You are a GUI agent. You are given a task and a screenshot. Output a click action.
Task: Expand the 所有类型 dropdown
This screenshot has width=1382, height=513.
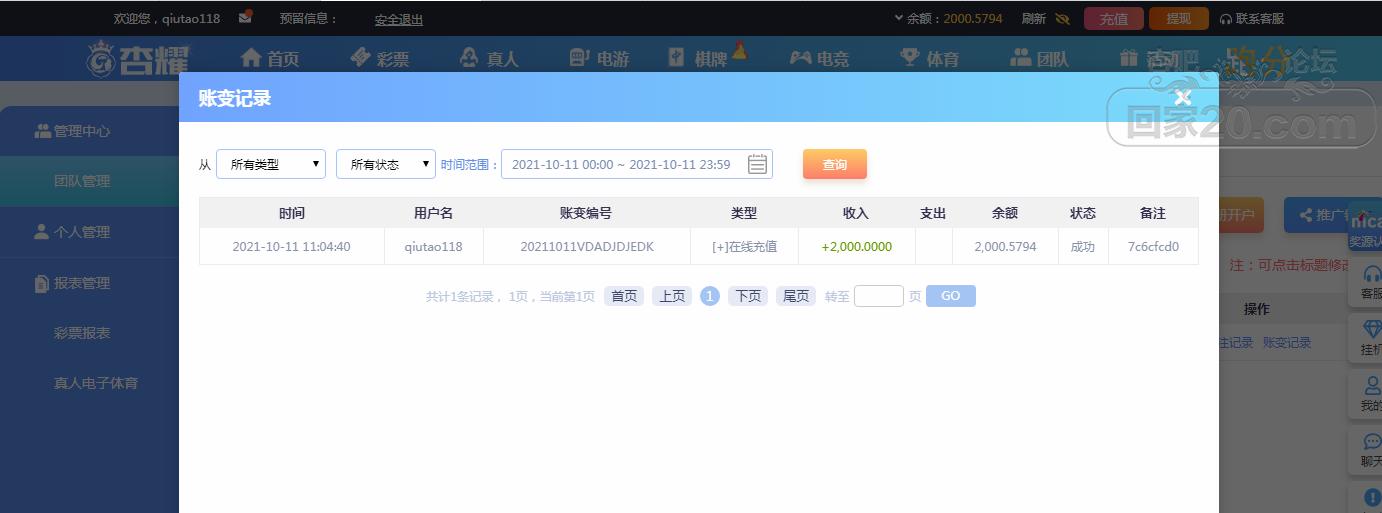[271, 164]
